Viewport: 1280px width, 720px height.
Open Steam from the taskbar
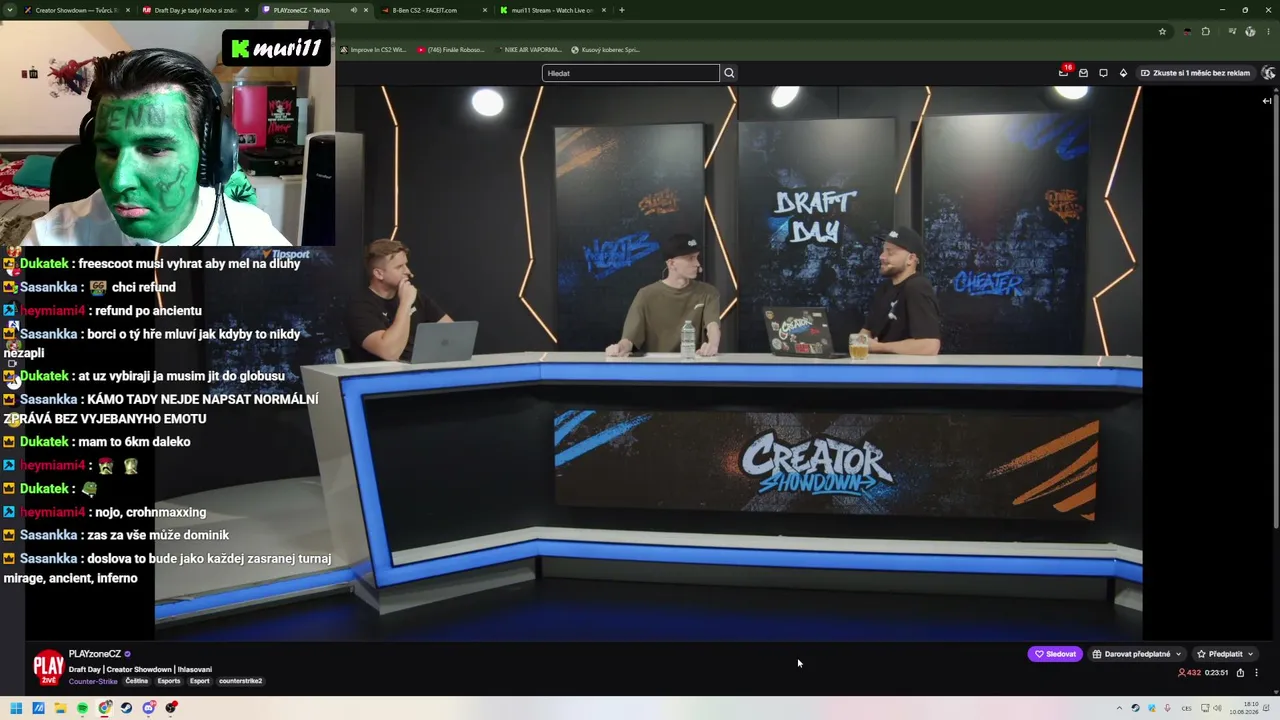(126, 708)
